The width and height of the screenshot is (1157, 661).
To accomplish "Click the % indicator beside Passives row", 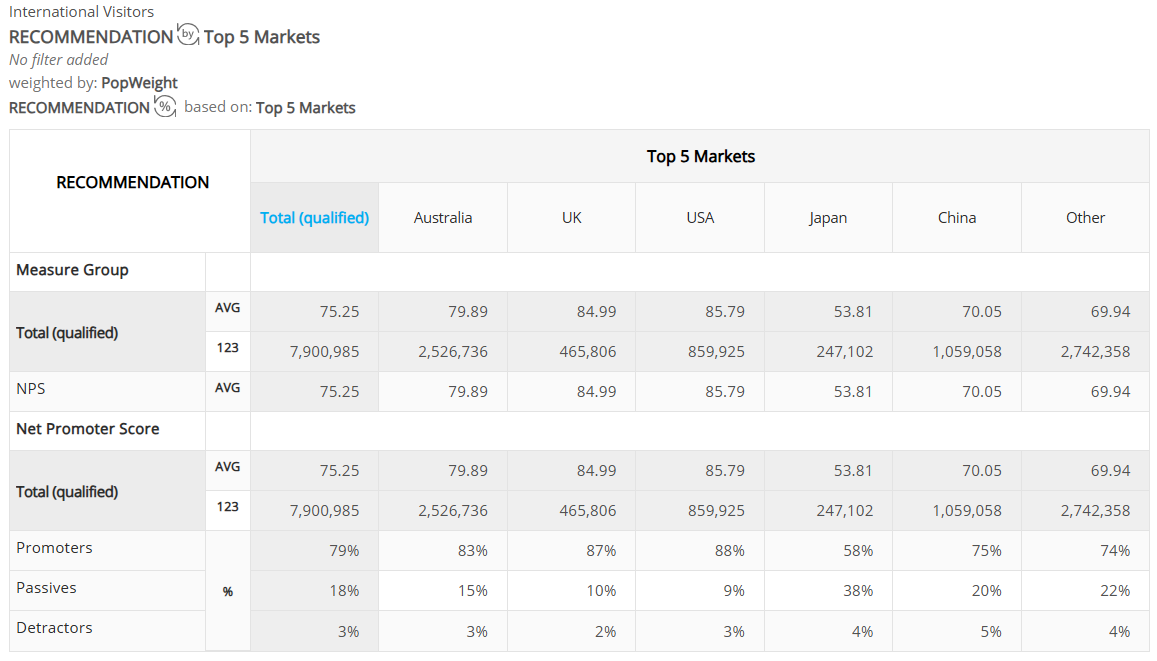I will [x=228, y=592].
